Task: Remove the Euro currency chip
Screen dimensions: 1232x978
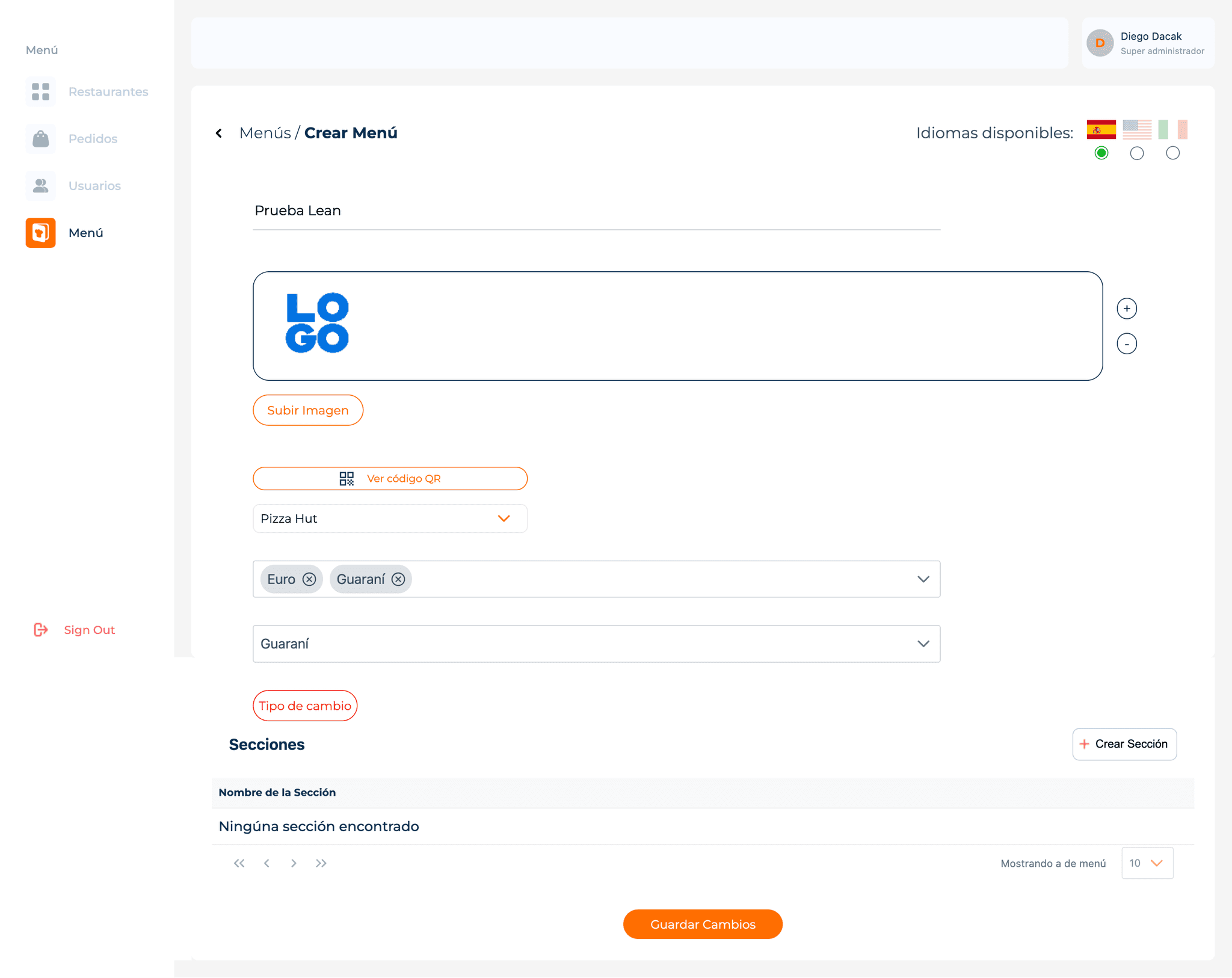Action: [x=309, y=579]
